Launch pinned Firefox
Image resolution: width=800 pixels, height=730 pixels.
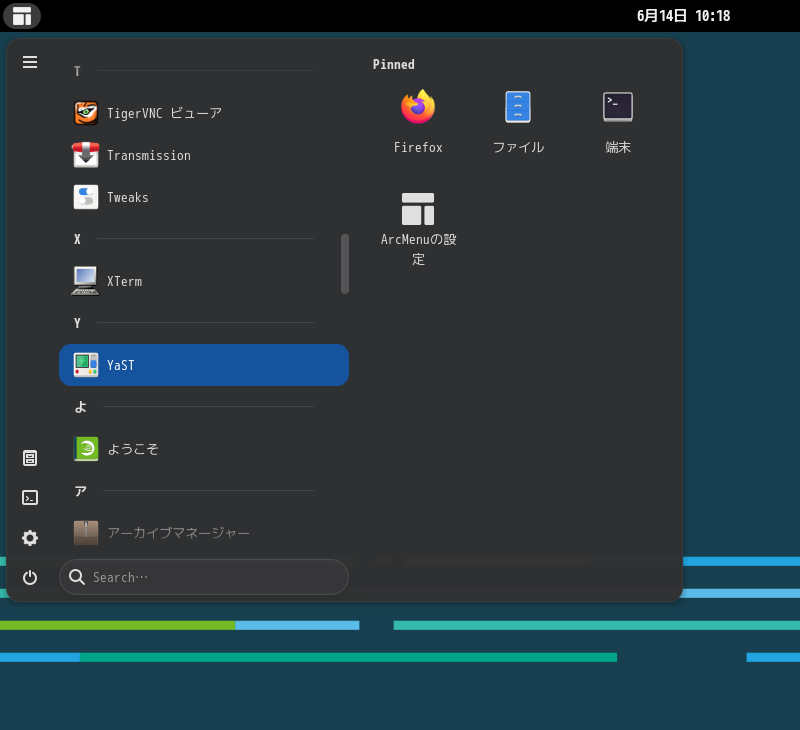pos(418,107)
